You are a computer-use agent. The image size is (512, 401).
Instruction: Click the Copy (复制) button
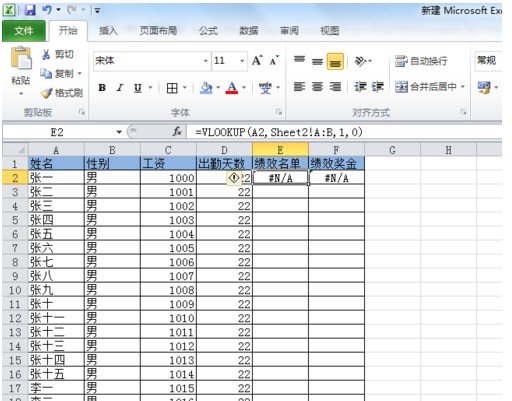(57, 73)
